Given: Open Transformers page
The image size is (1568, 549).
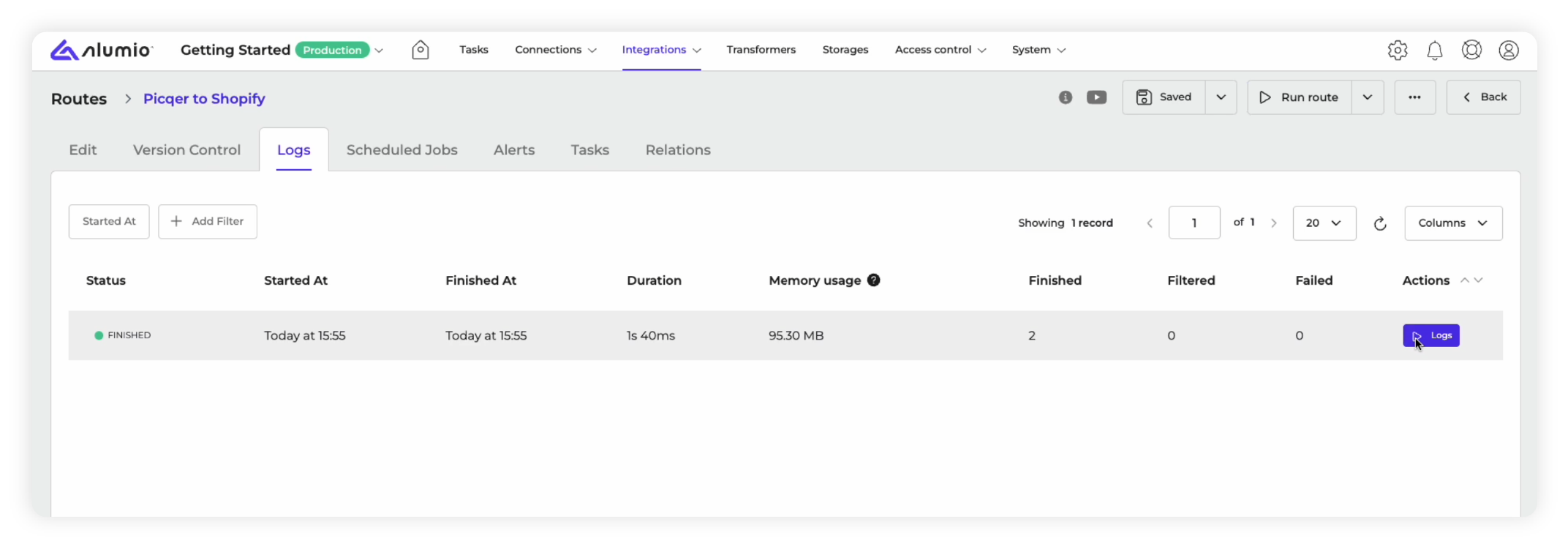Looking at the screenshot, I should pos(761,50).
